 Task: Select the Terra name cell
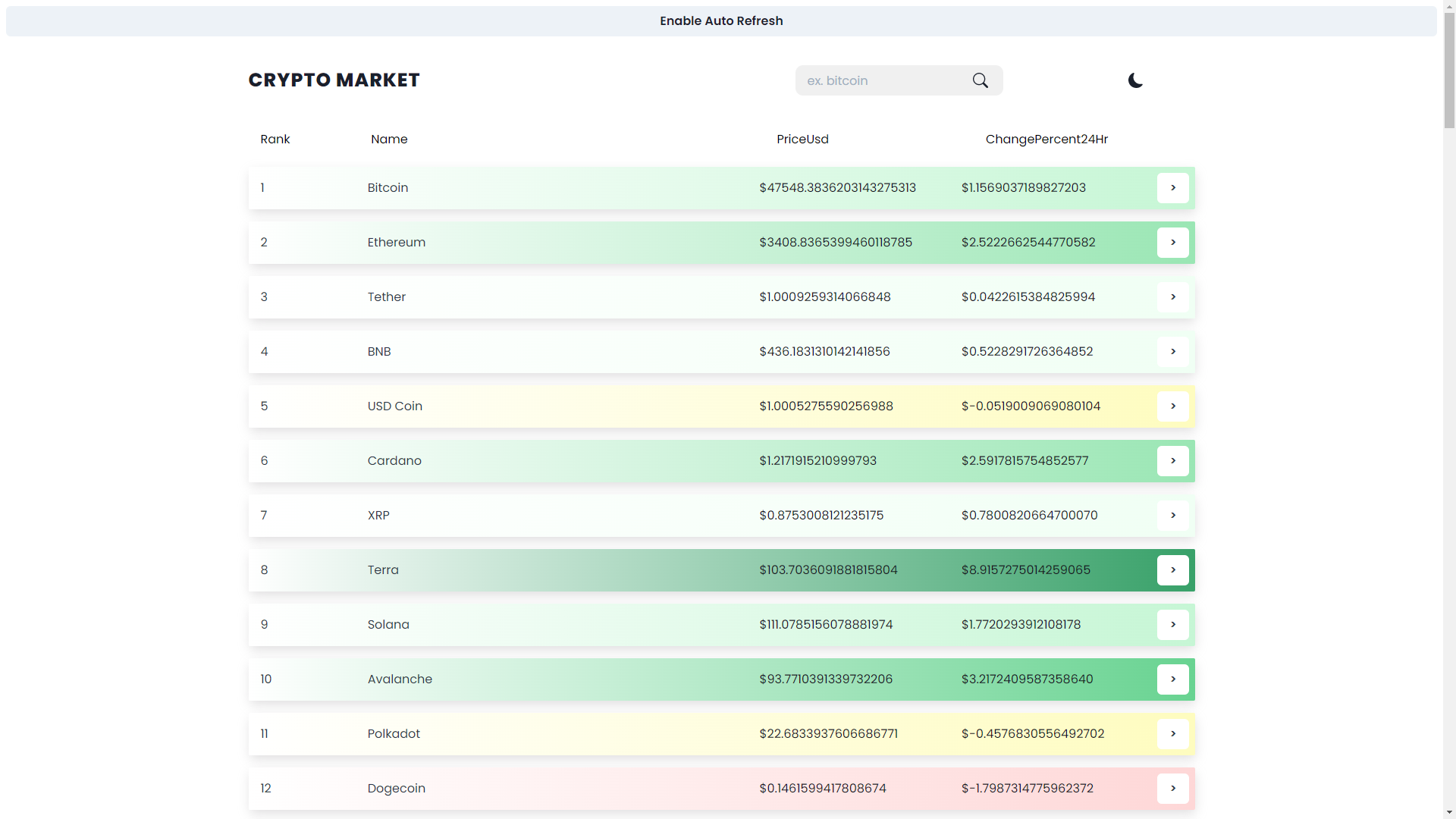point(383,570)
